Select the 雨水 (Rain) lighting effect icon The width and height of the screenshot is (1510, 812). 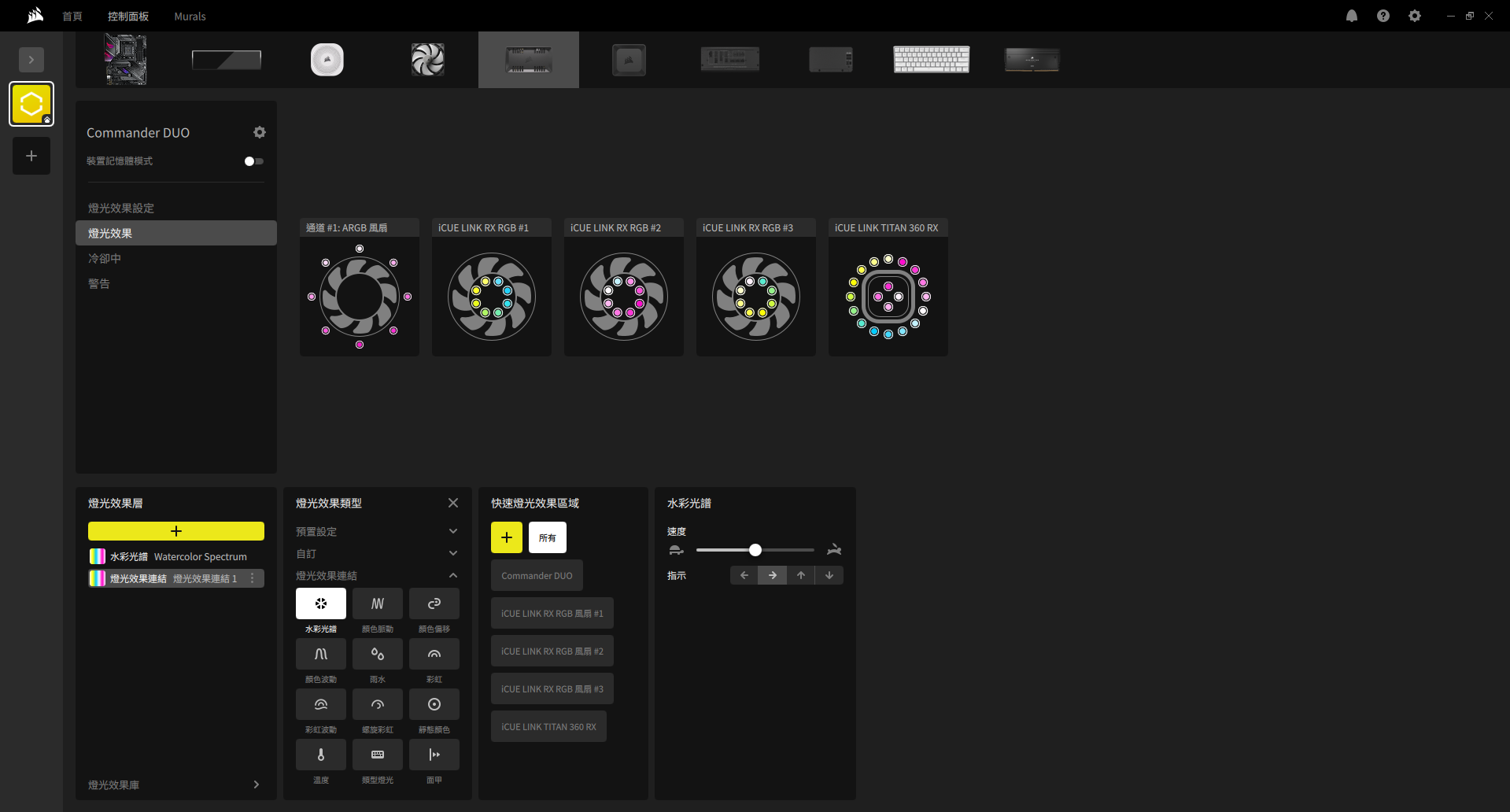(x=377, y=655)
